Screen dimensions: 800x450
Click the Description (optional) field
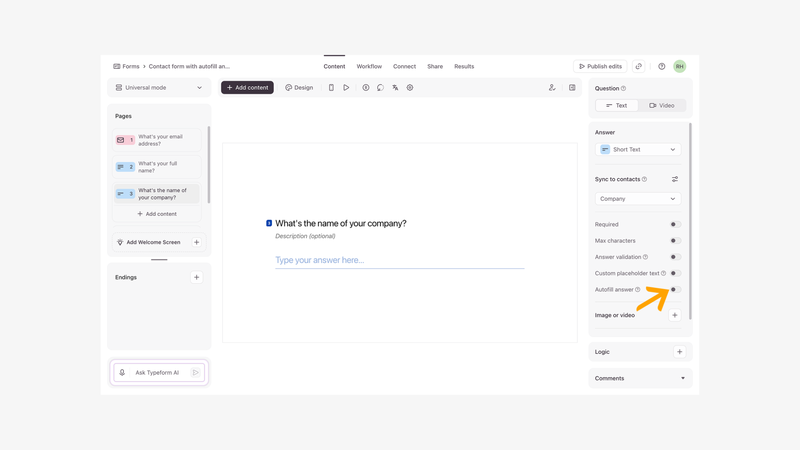click(x=305, y=236)
